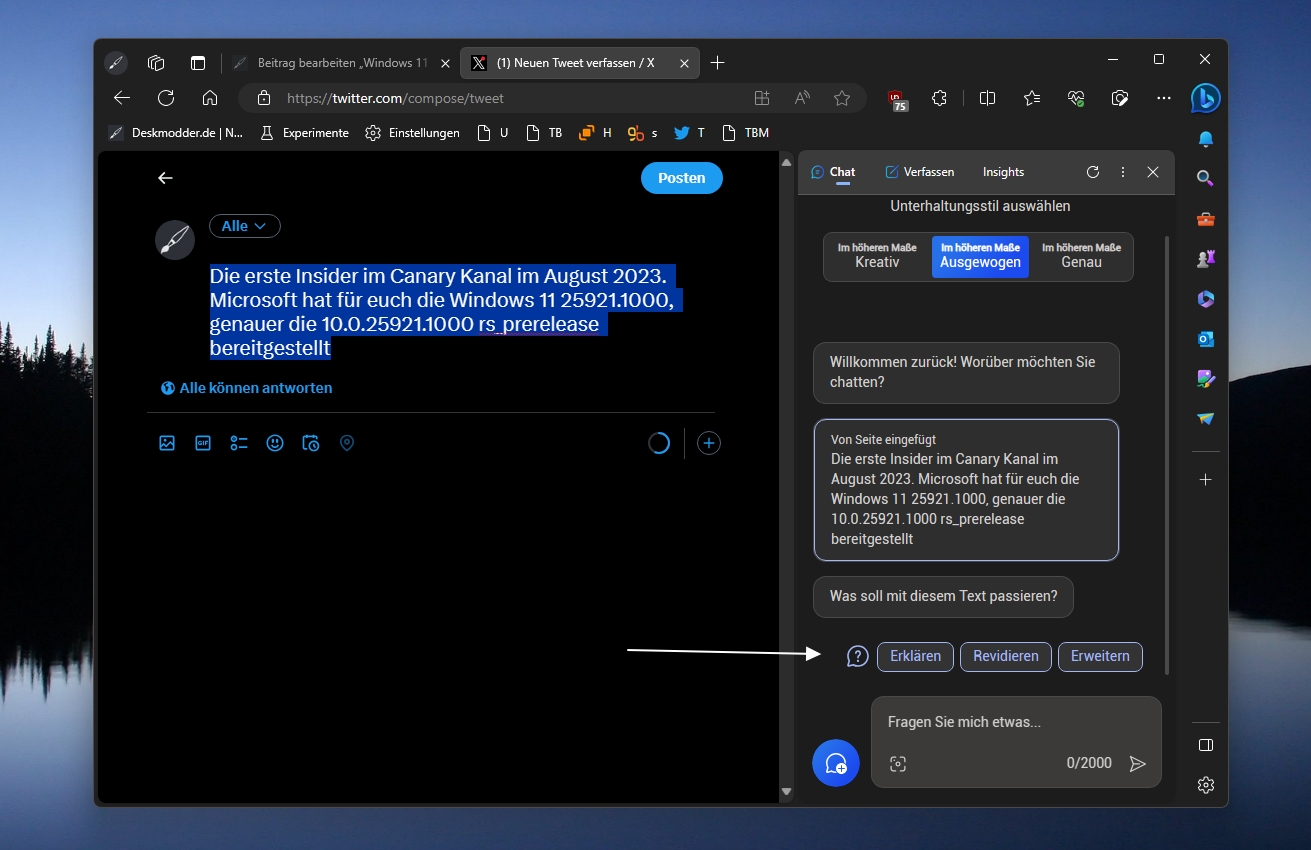Open the Tools briefcase icon in sidebar

pyautogui.click(x=1206, y=219)
